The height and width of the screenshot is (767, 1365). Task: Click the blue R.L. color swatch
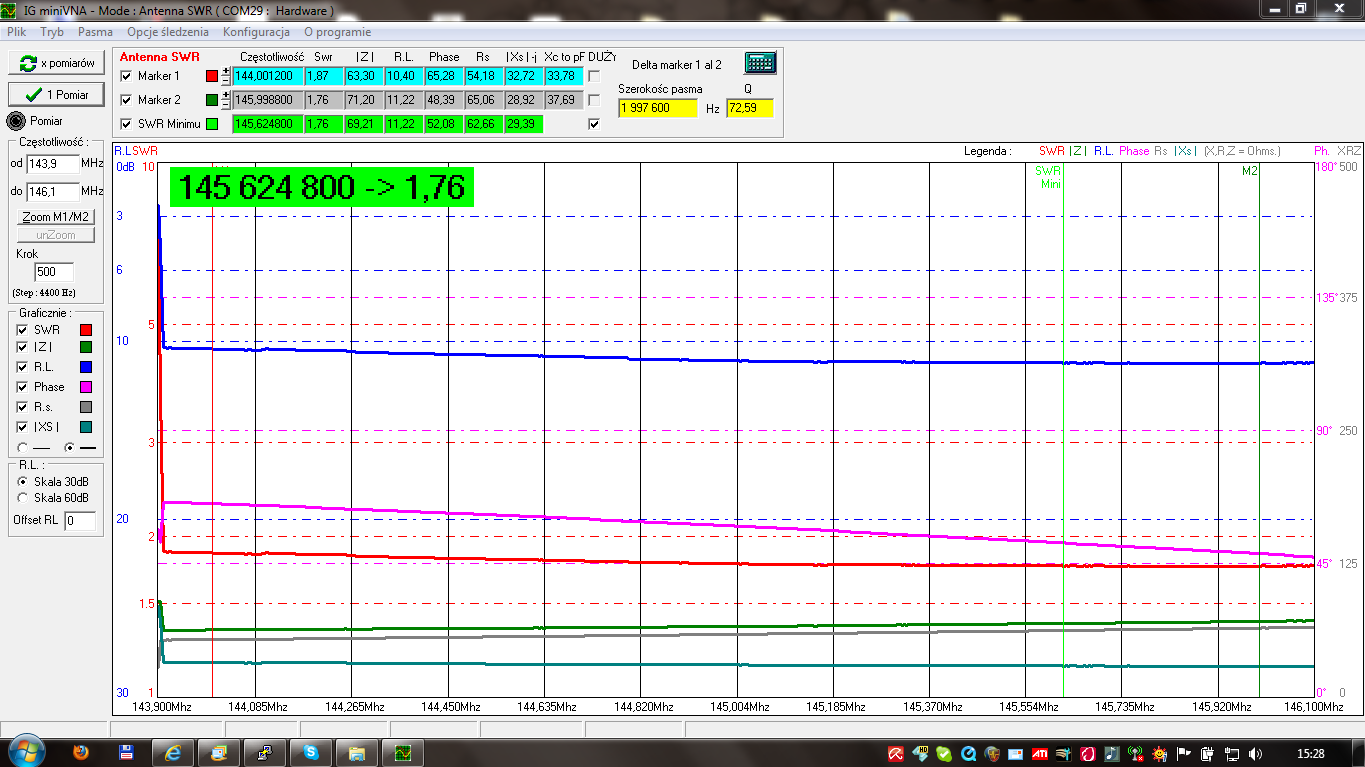86,367
